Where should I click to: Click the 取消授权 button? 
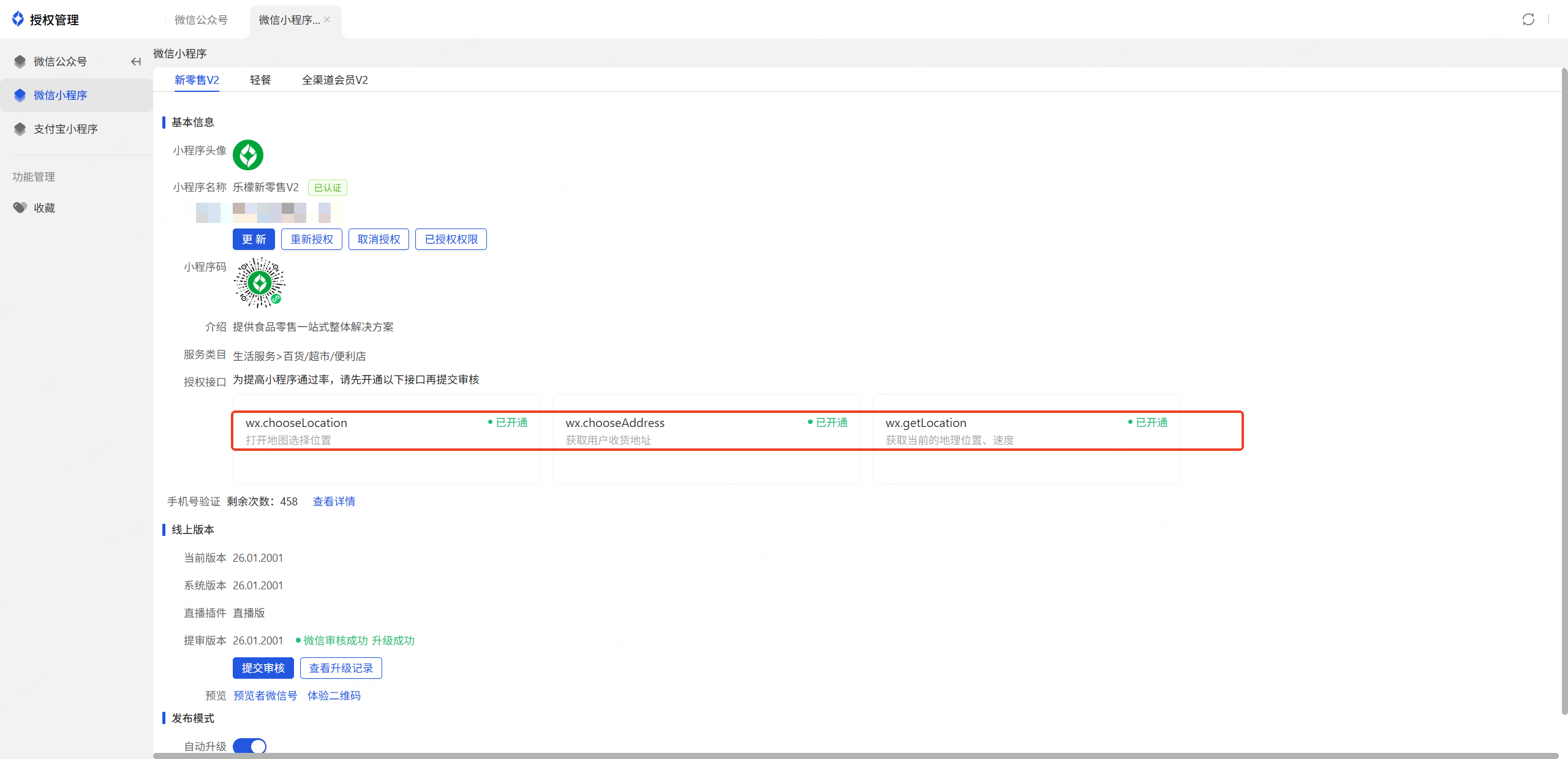379,240
